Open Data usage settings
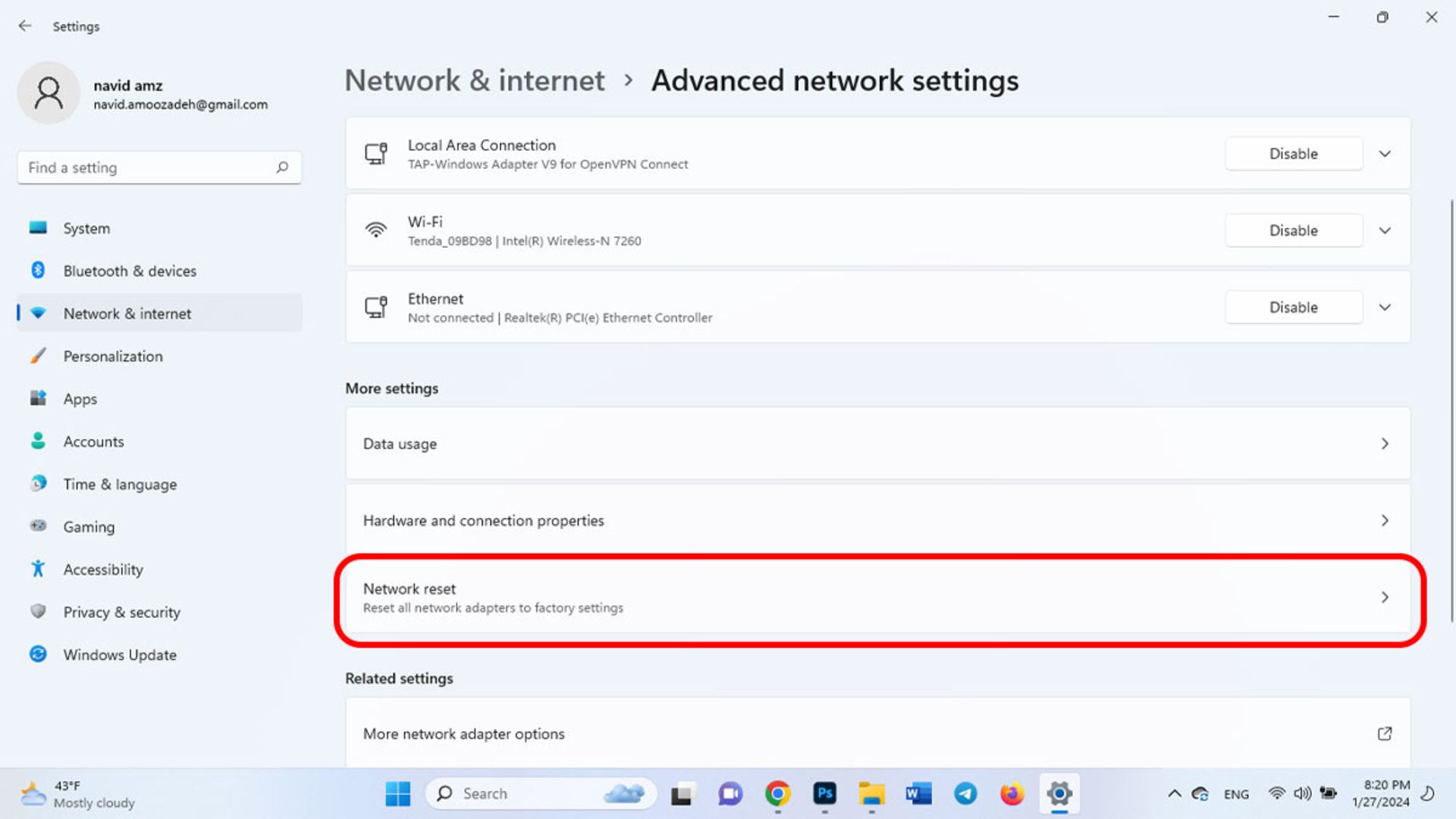The height and width of the screenshot is (819, 1456). pos(878,443)
